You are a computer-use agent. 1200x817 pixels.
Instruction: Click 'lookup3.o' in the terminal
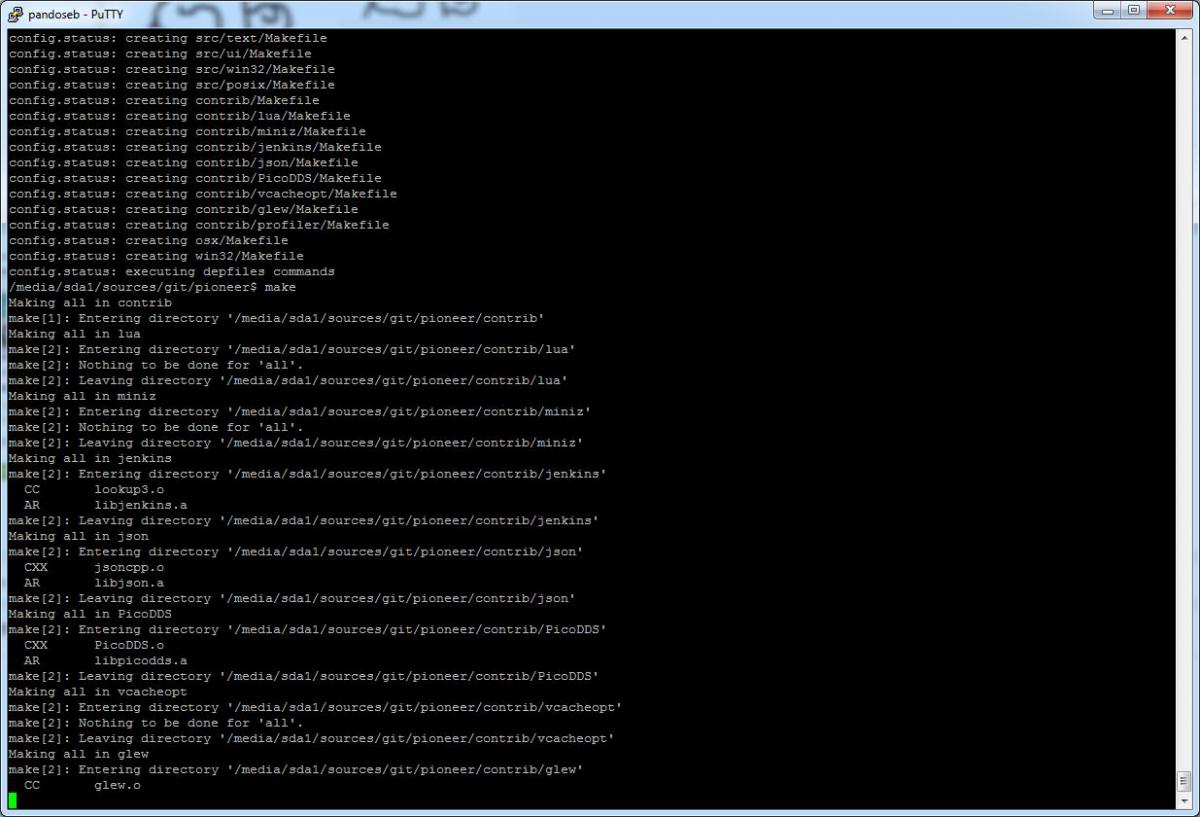tap(128, 490)
